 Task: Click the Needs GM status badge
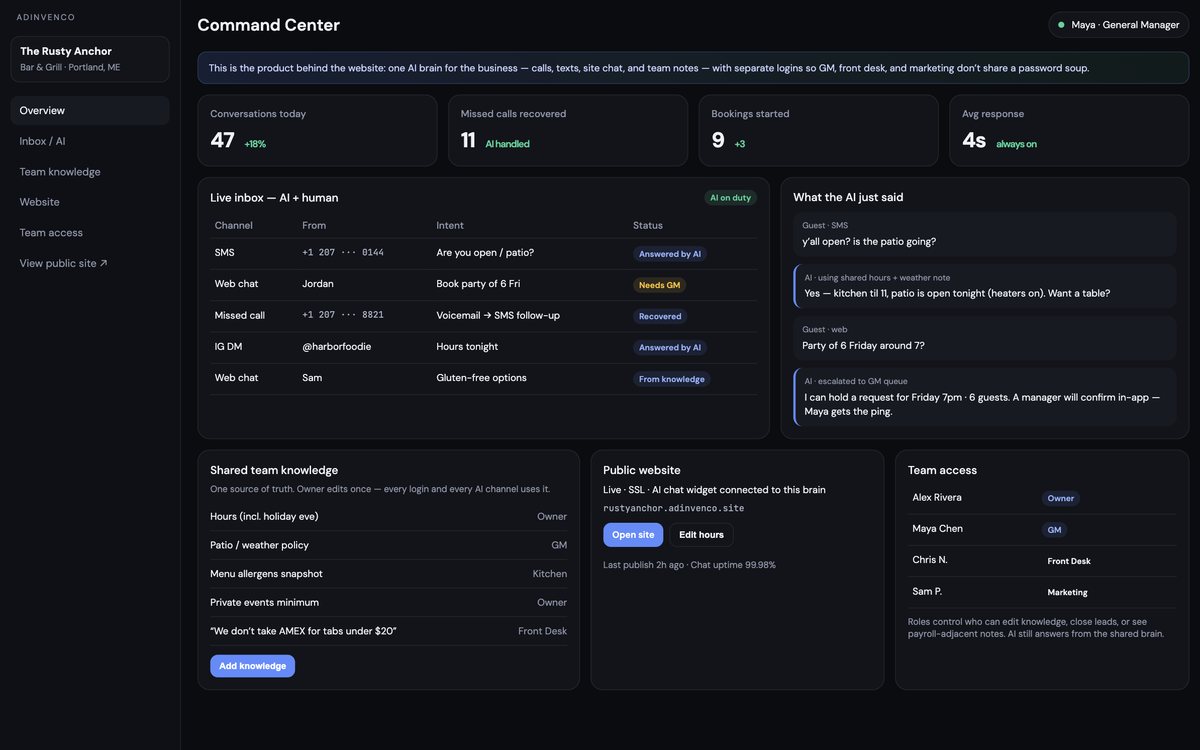click(659, 285)
